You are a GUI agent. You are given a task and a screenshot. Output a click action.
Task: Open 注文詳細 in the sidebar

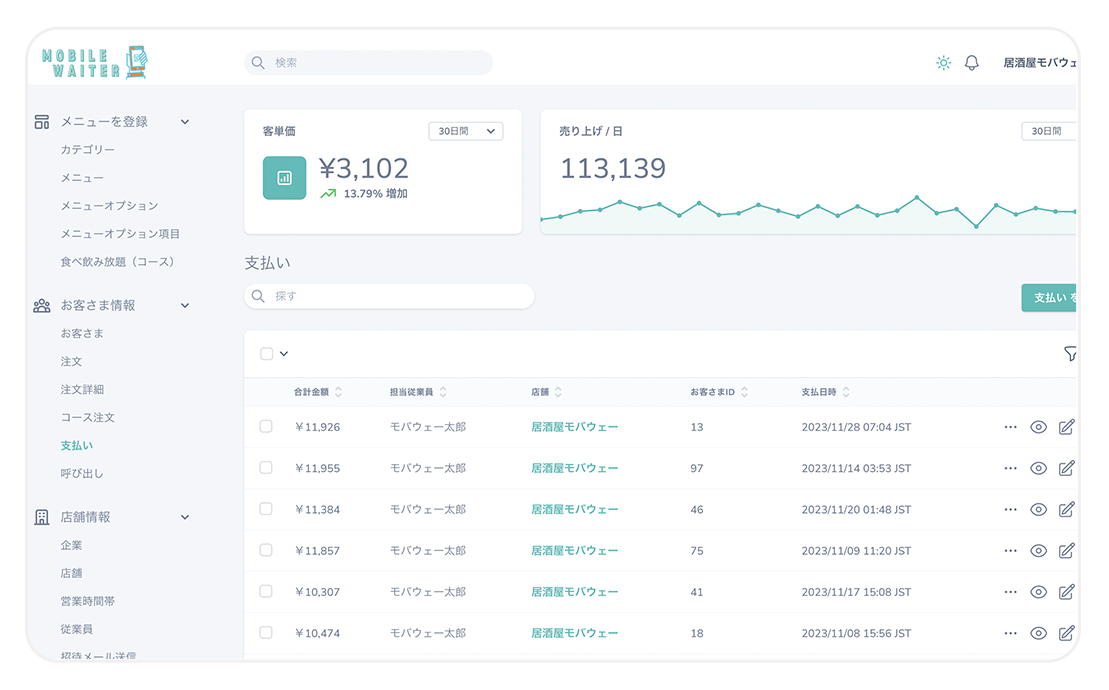tap(82, 389)
